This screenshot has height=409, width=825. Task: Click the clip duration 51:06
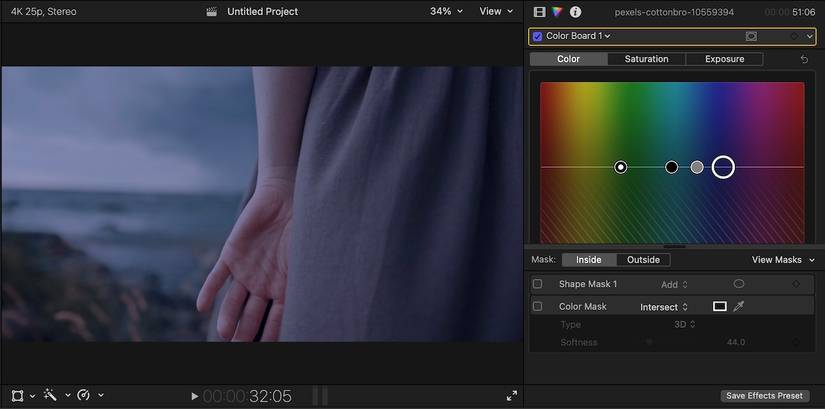[x=803, y=12]
